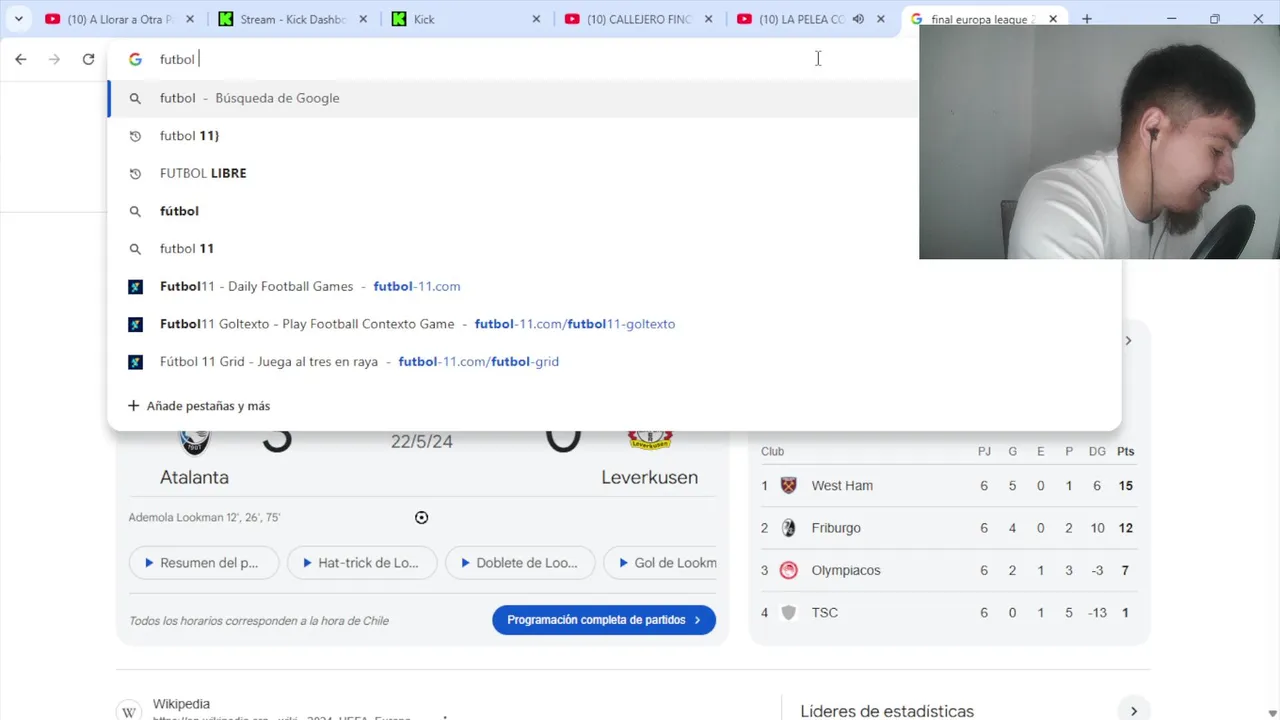Viewport: 1280px width, 720px height.
Task: Click the Atalanta team name
Action: pyautogui.click(x=194, y=477)
